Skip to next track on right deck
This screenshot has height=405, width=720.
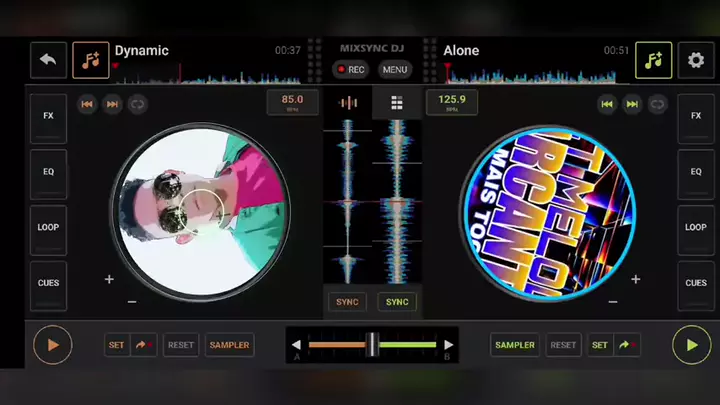(x=632, y=104)
